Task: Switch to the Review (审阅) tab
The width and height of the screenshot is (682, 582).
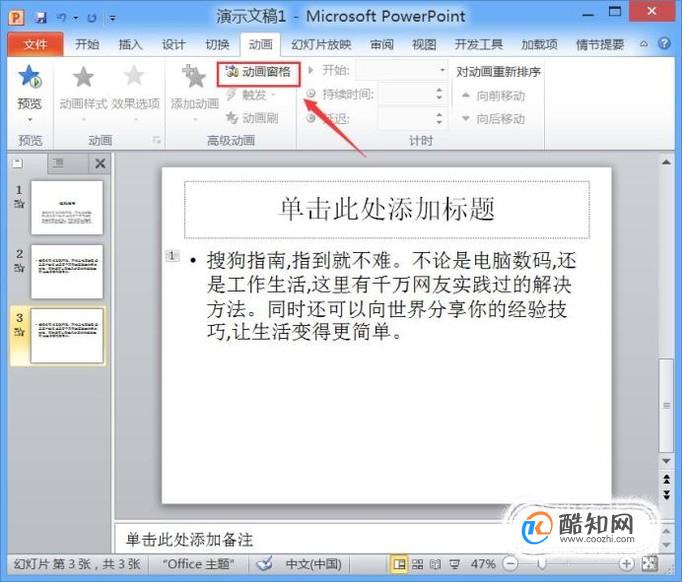Action: tap(381, 44)
